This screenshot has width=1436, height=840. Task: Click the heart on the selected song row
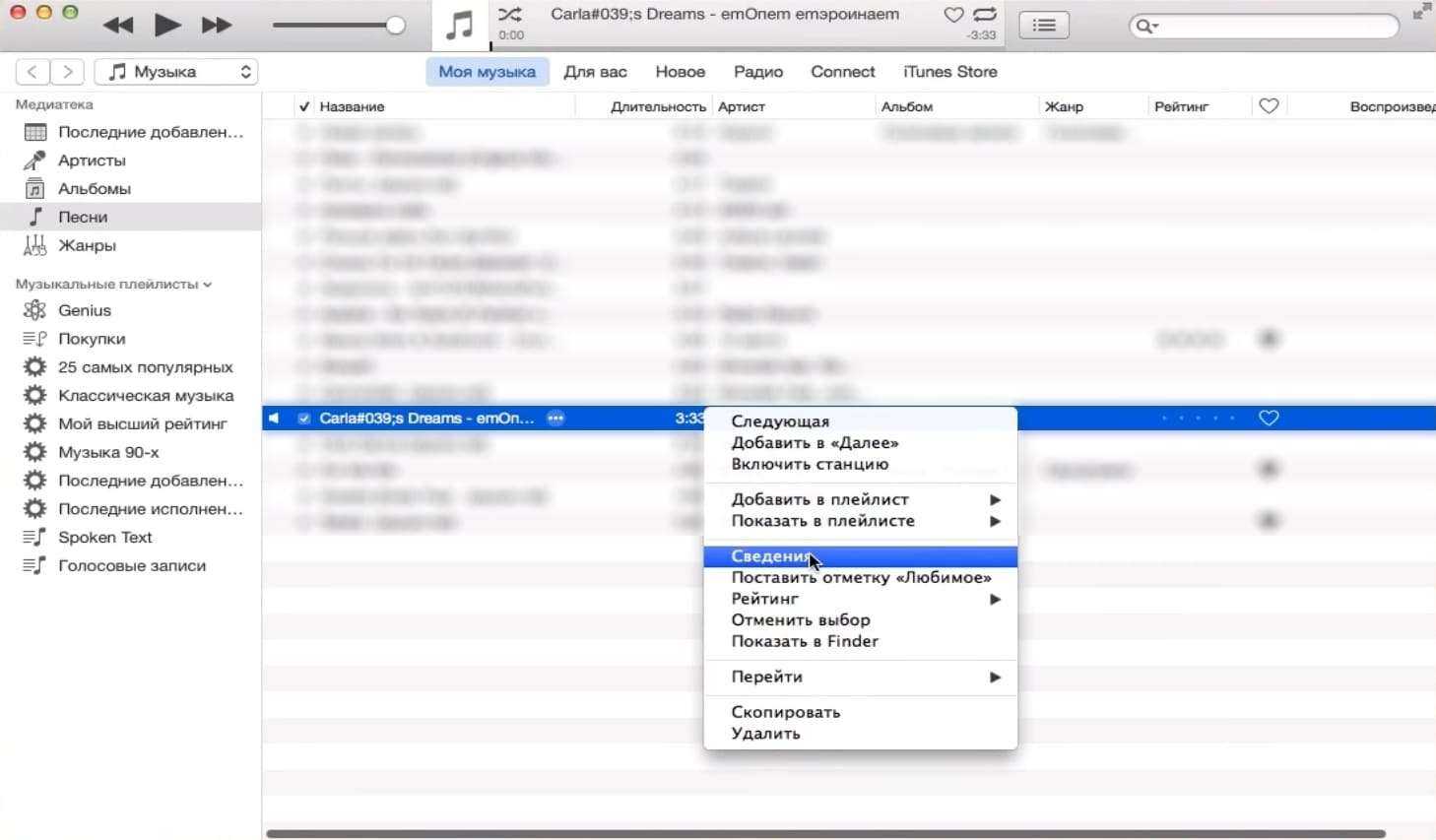point(1269,419)
